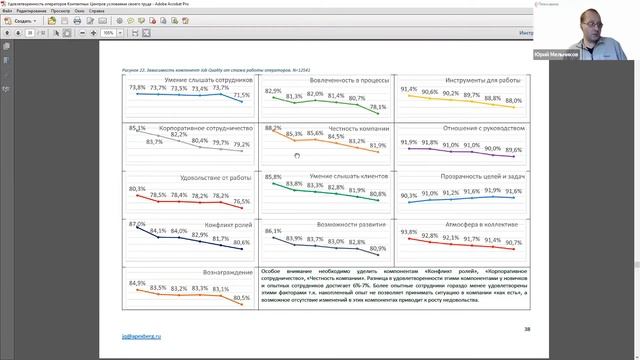
Task: Open the Файл menu
Action: 7,11
